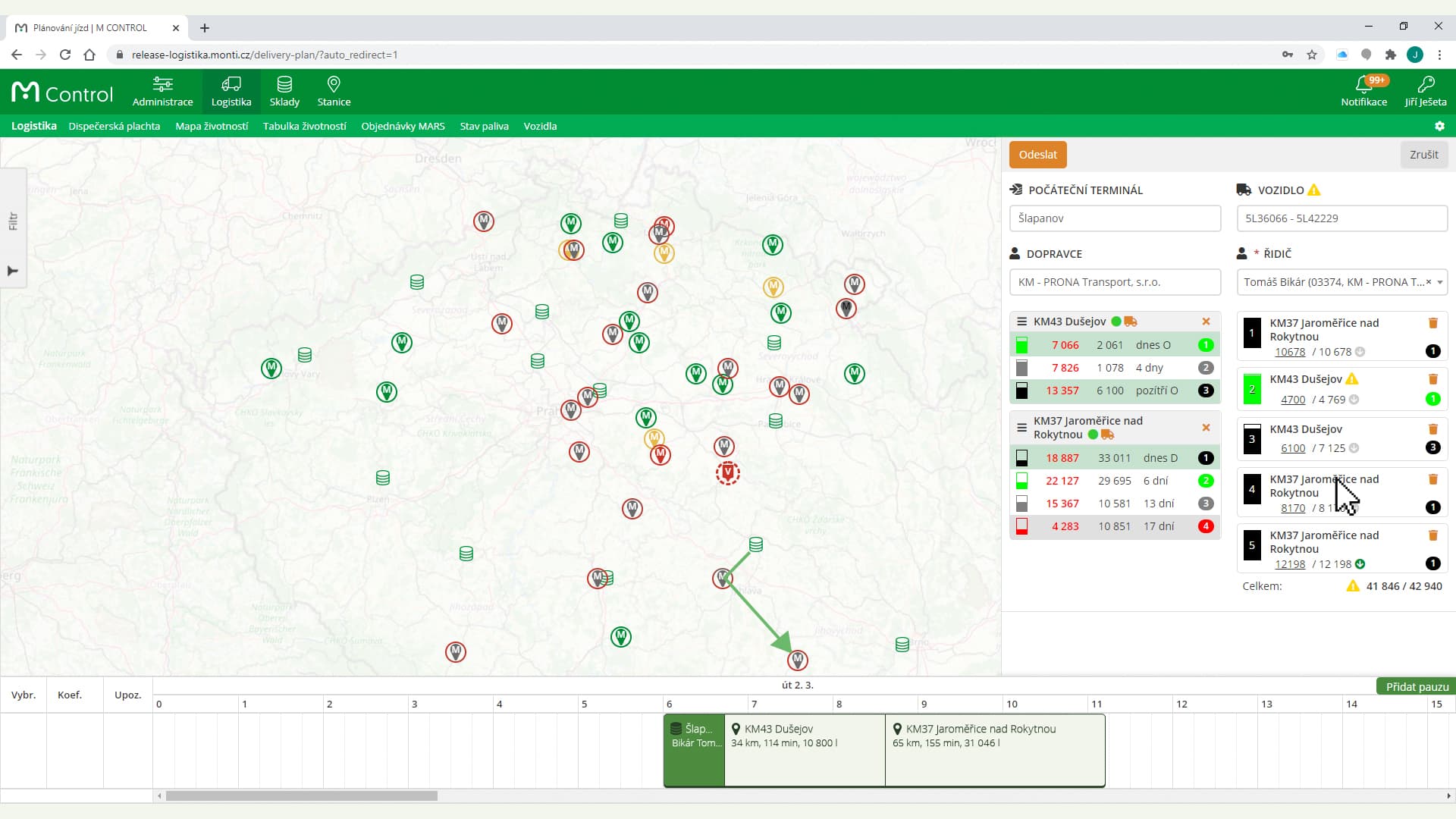1456x819 pixels.
Task: Select KM37 Jaroměřice nad Rokytnou timeline segment
Action: (995, 750)
